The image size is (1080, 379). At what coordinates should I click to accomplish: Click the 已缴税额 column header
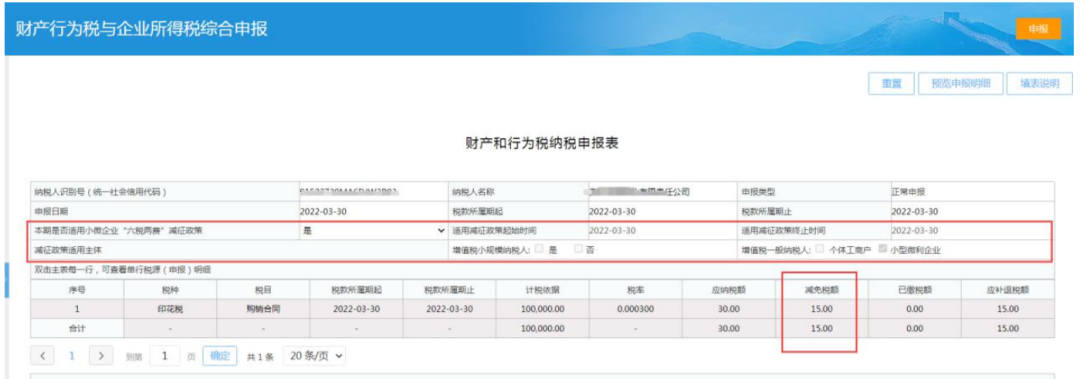915,290
